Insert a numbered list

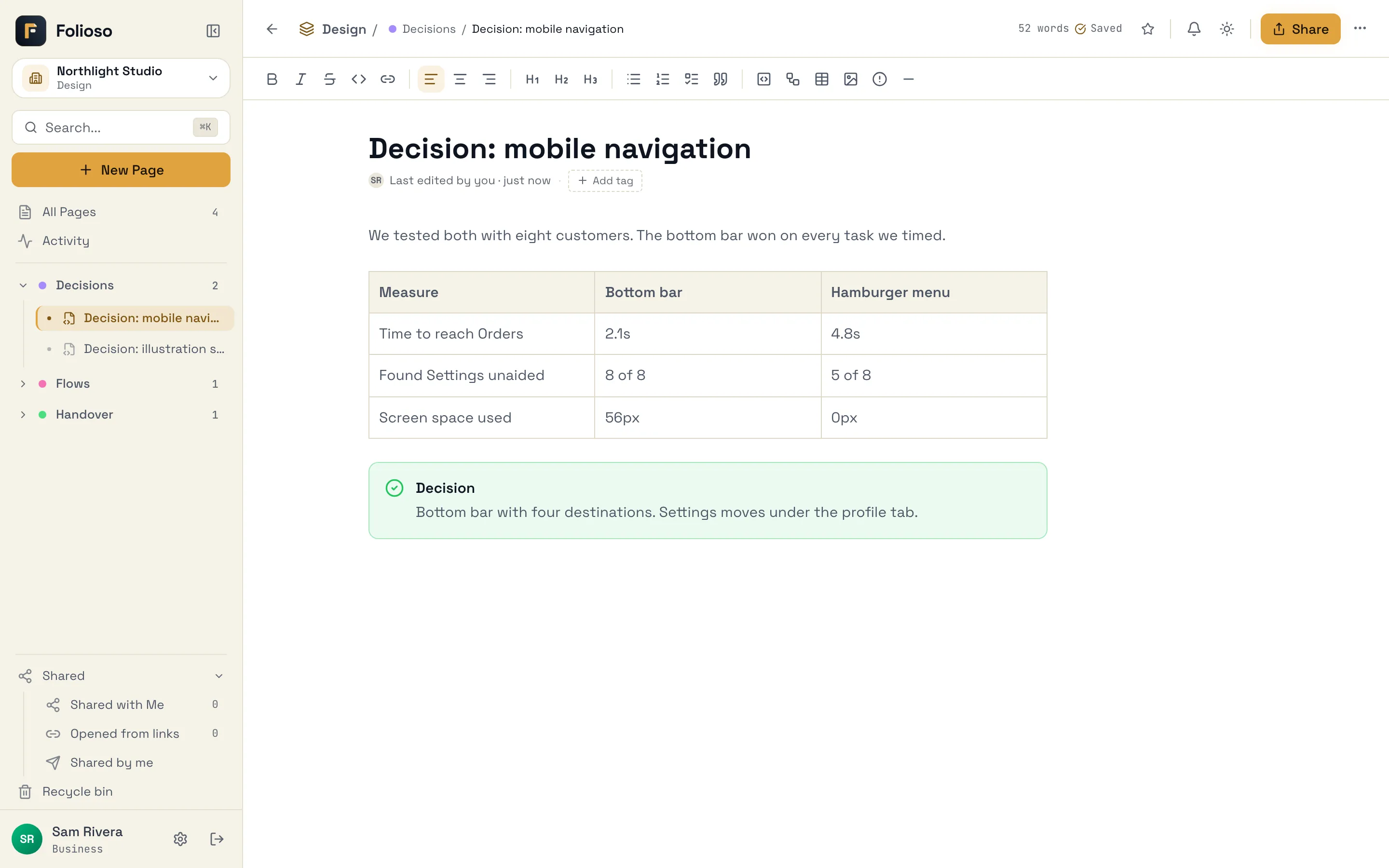[x=662, y=79]
